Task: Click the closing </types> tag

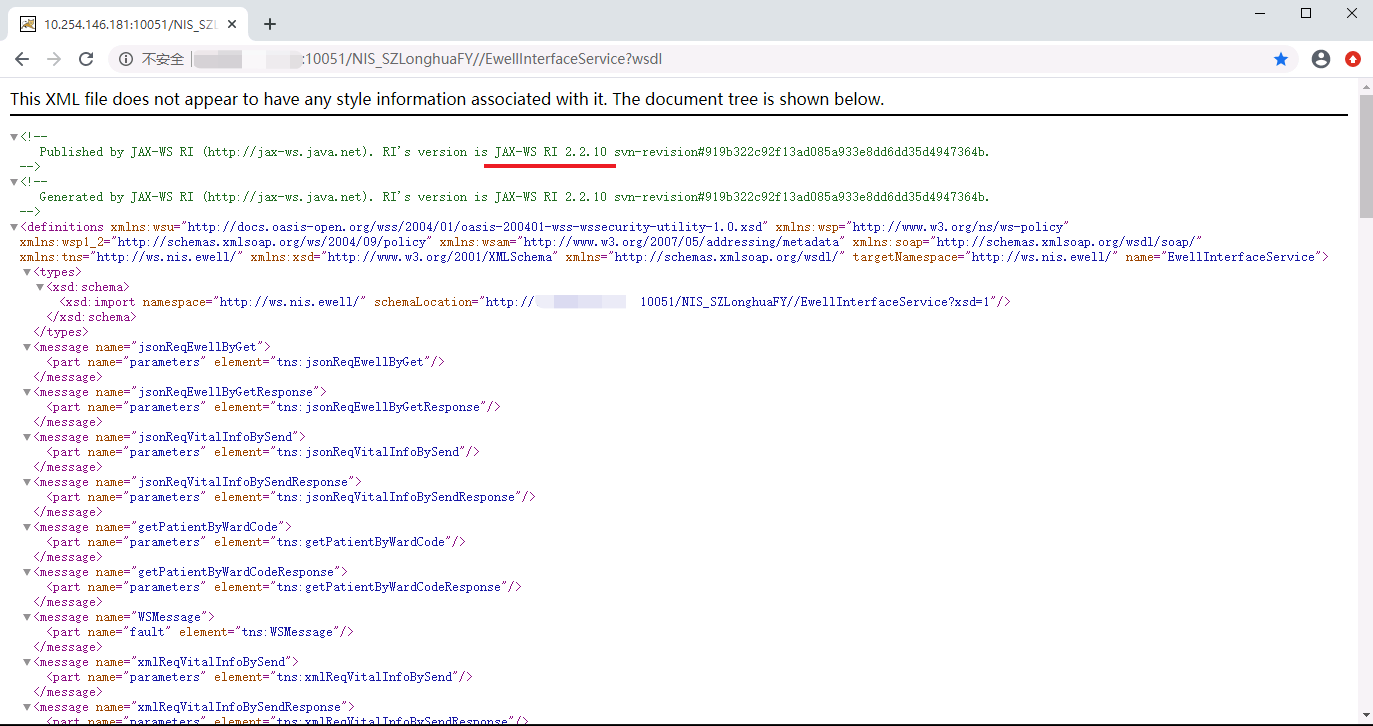Action: pyautogui.click(x=60, y=332)
